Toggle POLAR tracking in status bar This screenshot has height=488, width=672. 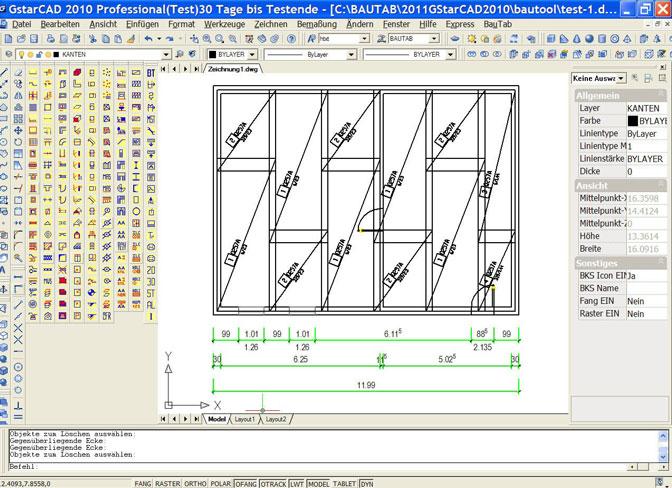221,483
